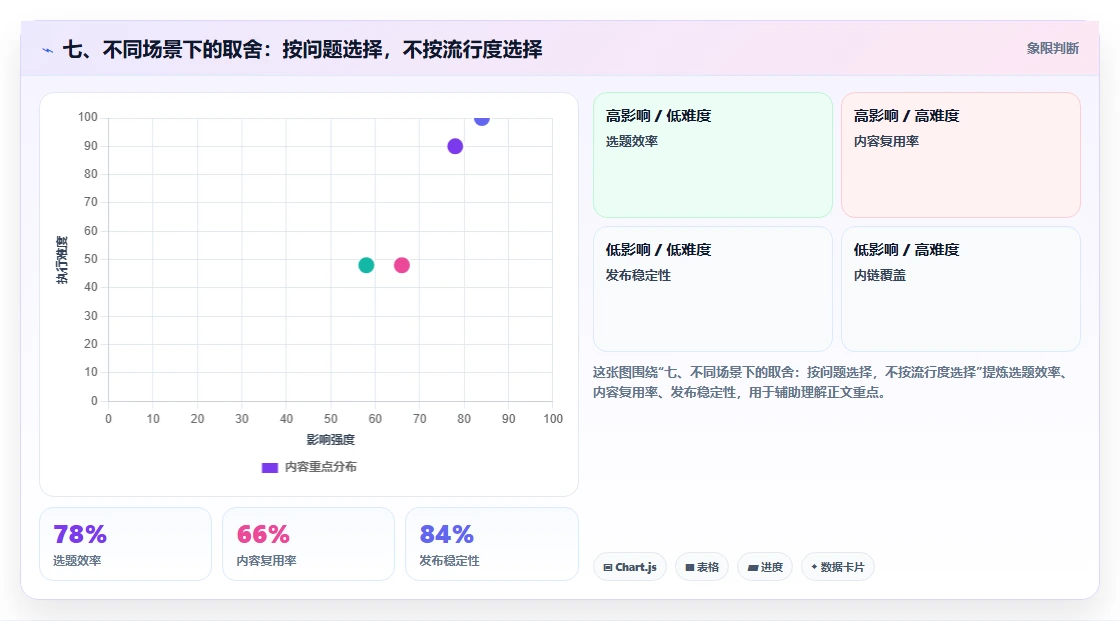Screen dimensions: 1120x621
Task: Select the 高影响 / 高难度 quadrant card
Action: tap(961, 154)
